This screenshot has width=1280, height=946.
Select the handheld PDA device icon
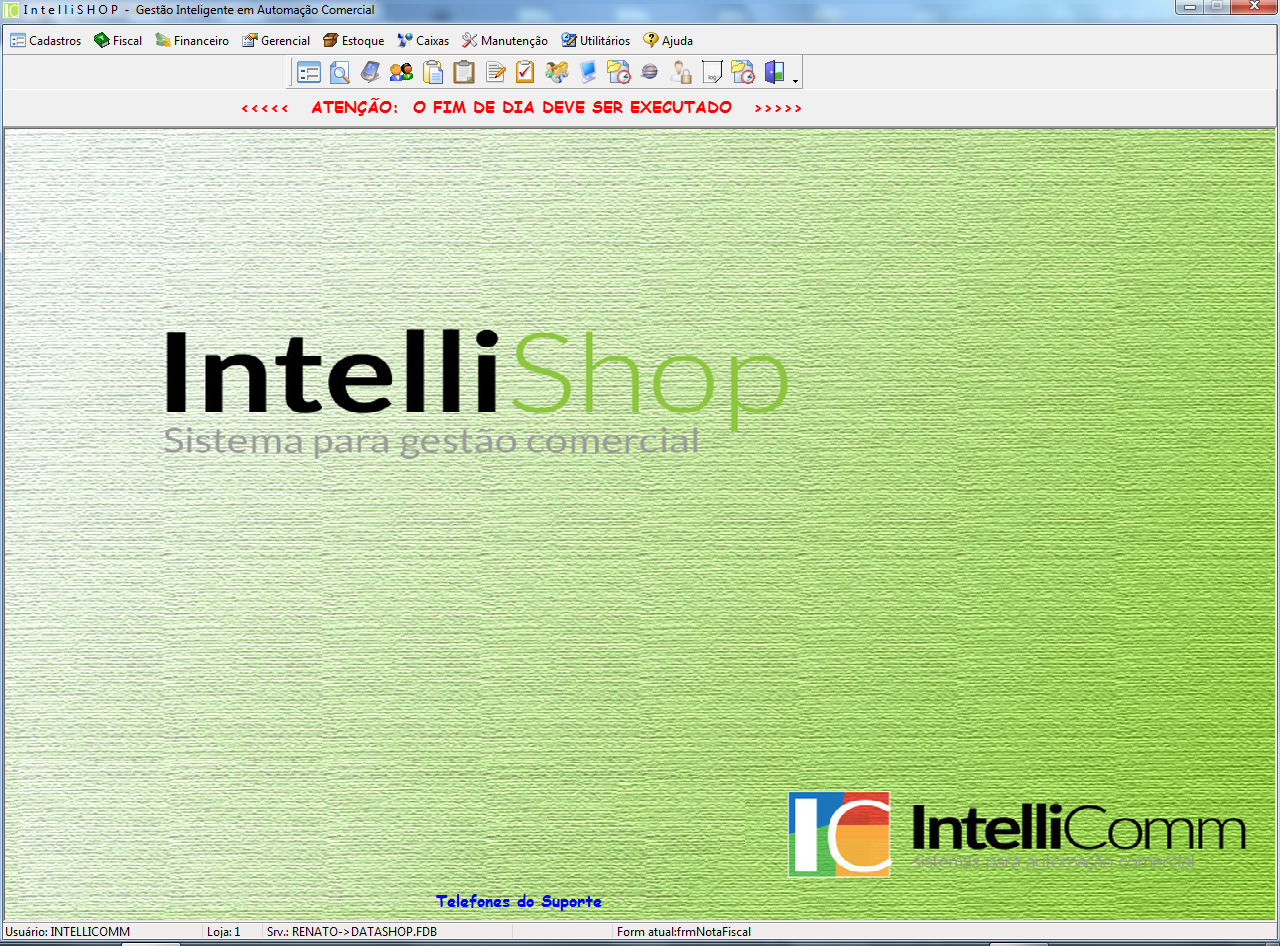click(x=371, y=72)
